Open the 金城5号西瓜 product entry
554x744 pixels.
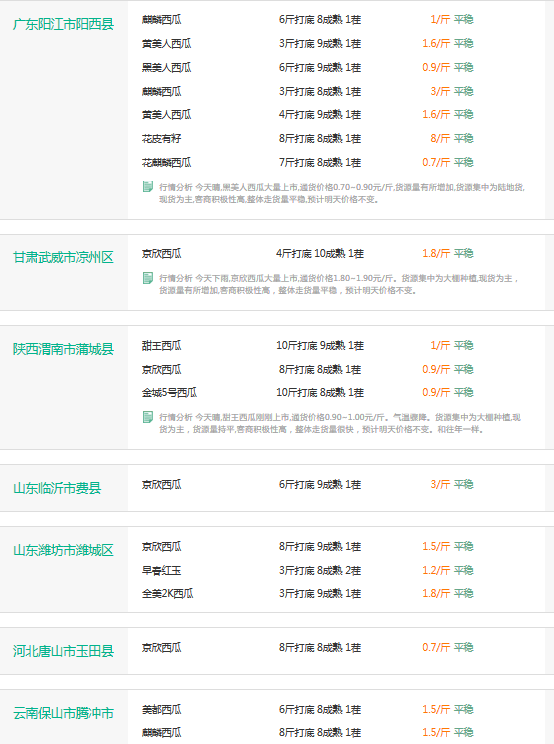[169, 392]
